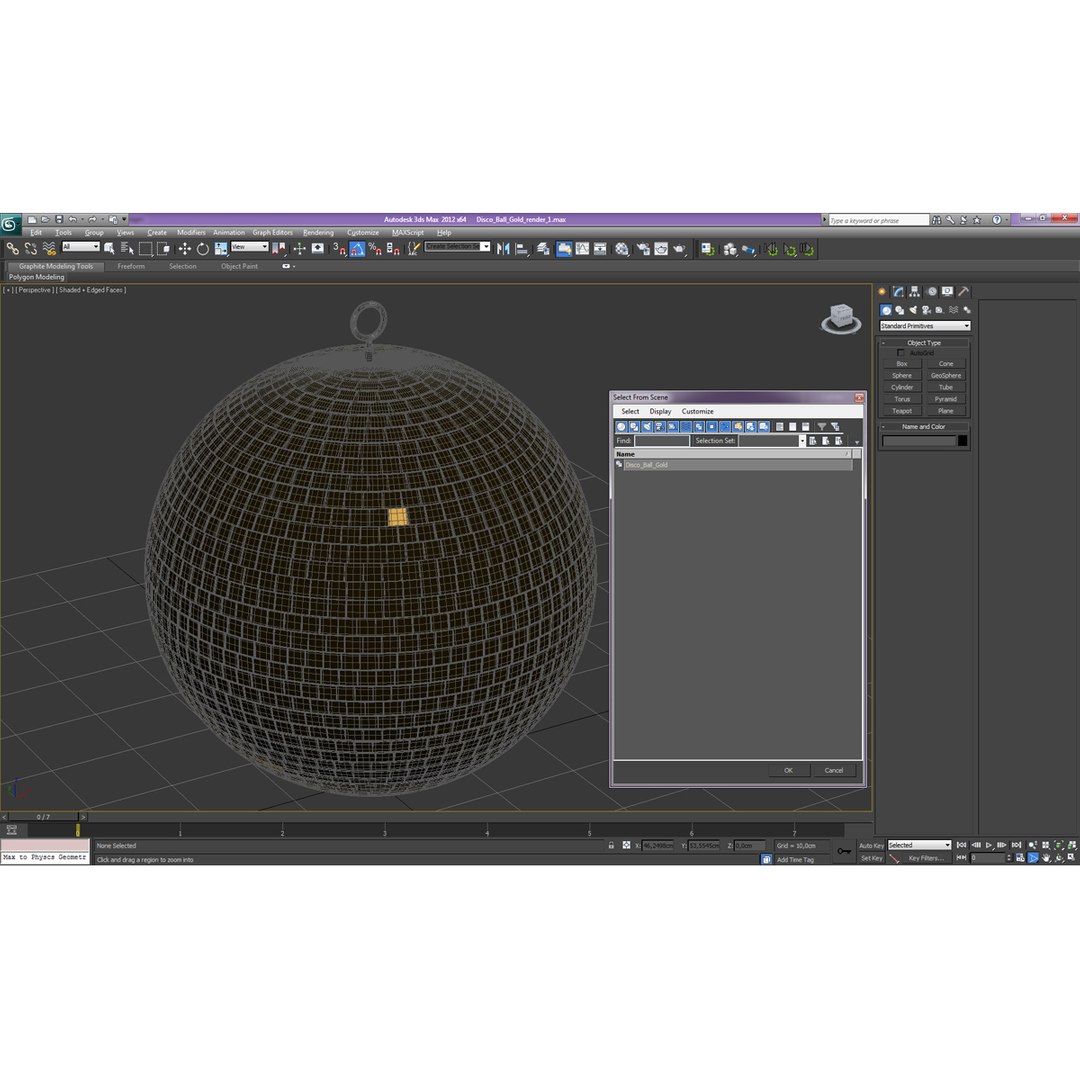1080x1080 pixels.
Task: Toggle the selection lock in status bar
Action: point(611,845)
